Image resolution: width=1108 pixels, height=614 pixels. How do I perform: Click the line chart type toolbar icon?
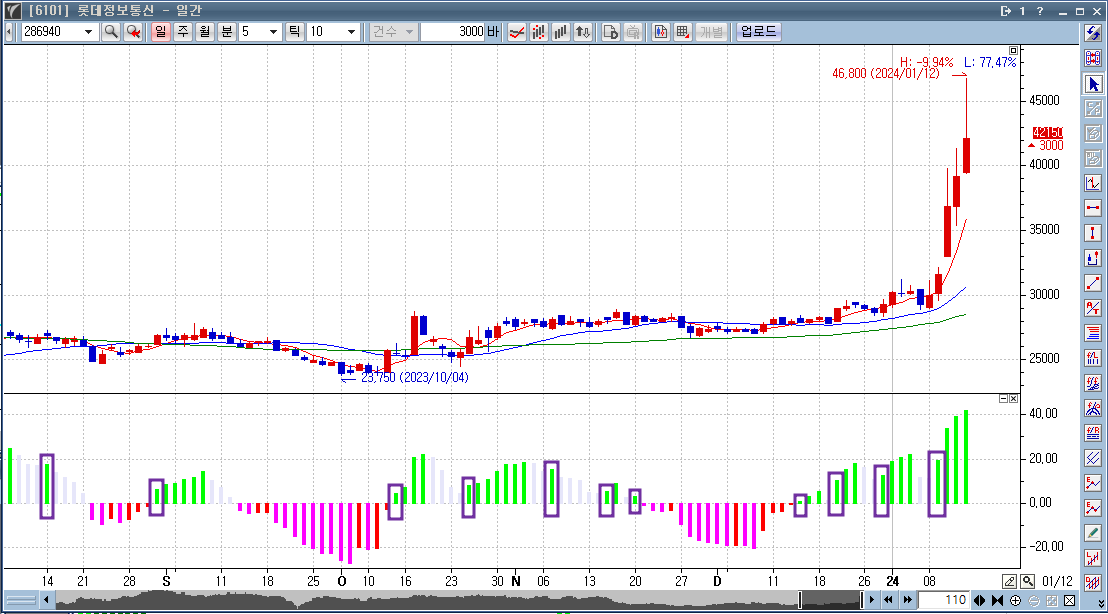(x=517, y=31)
